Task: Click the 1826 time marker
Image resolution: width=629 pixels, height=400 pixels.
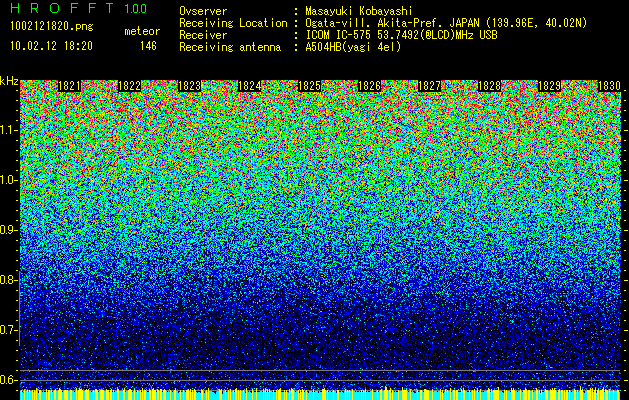Action: (x=369, y=86)
